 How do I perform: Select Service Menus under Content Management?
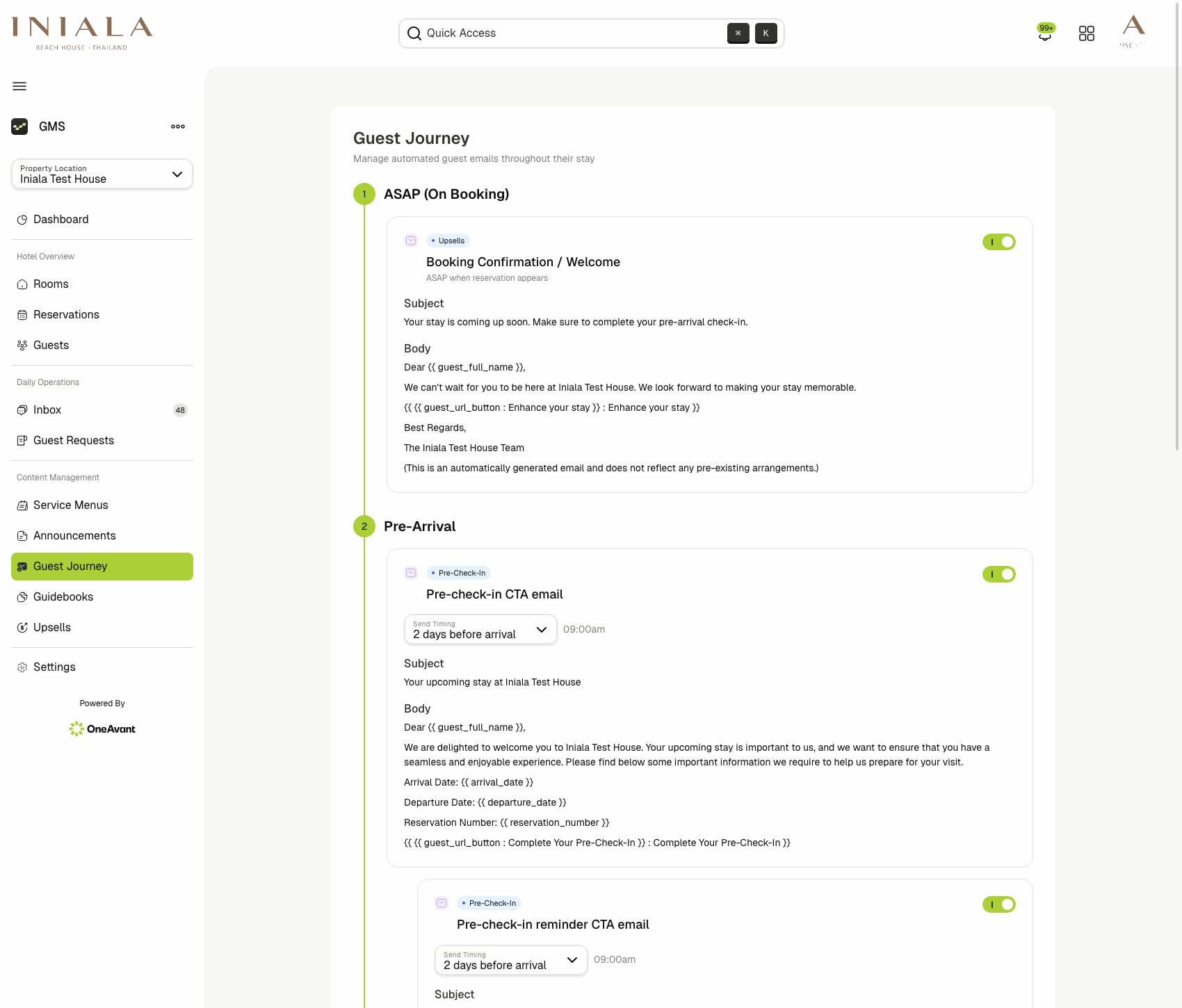70,505
